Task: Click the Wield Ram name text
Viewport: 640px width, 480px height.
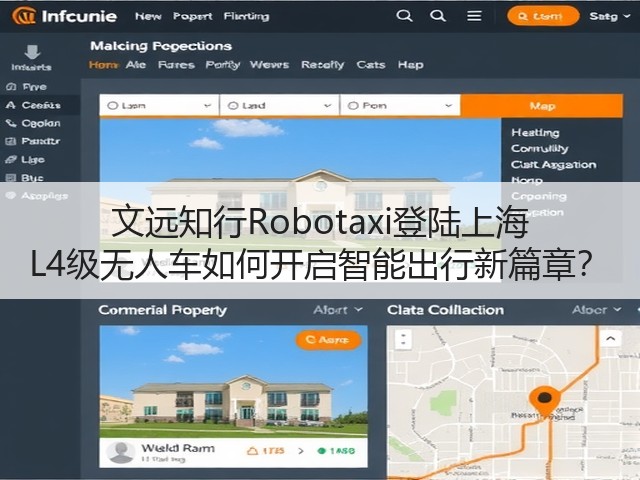Action: (178, 448)
